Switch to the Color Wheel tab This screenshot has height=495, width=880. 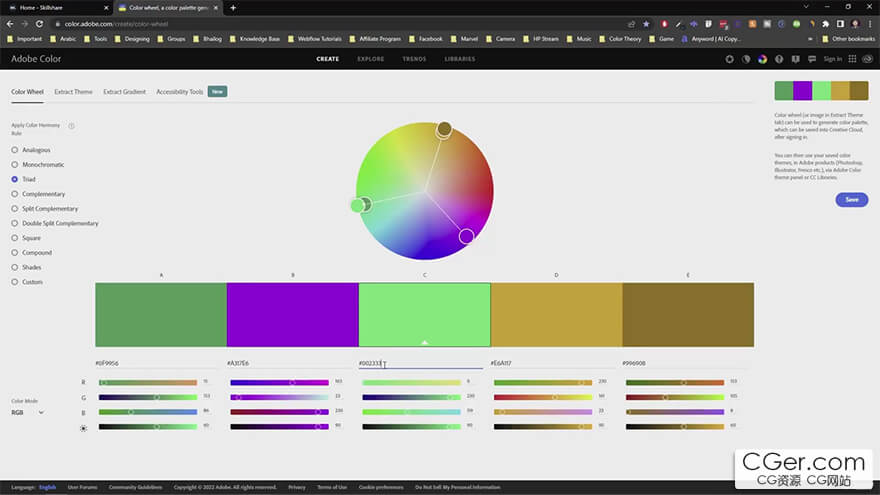coord(27,91)
